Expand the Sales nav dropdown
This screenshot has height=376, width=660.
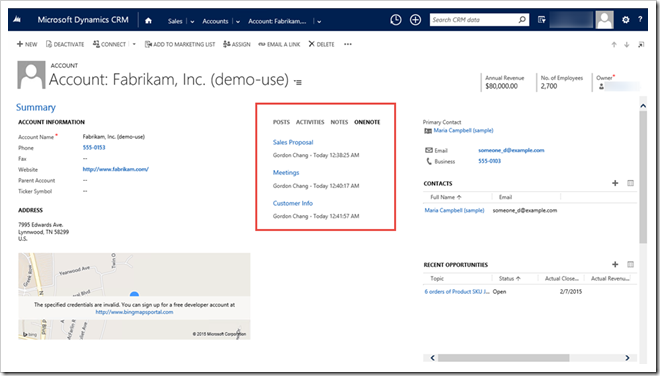pyautogui.click(x=192, y=21)
